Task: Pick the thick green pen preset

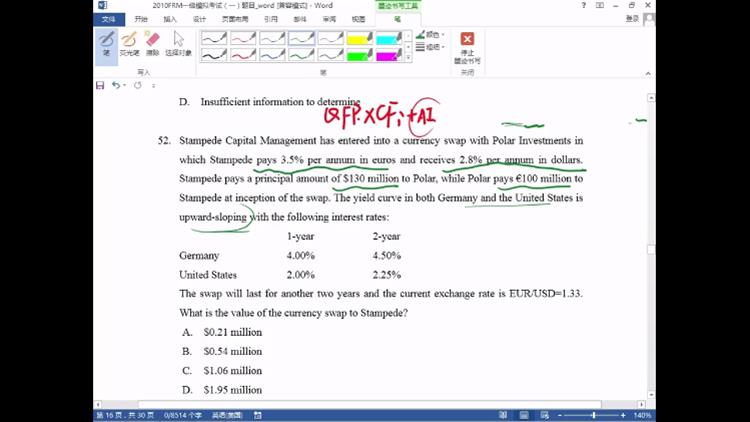Action: pyautogui.click(x=301, y=55)
